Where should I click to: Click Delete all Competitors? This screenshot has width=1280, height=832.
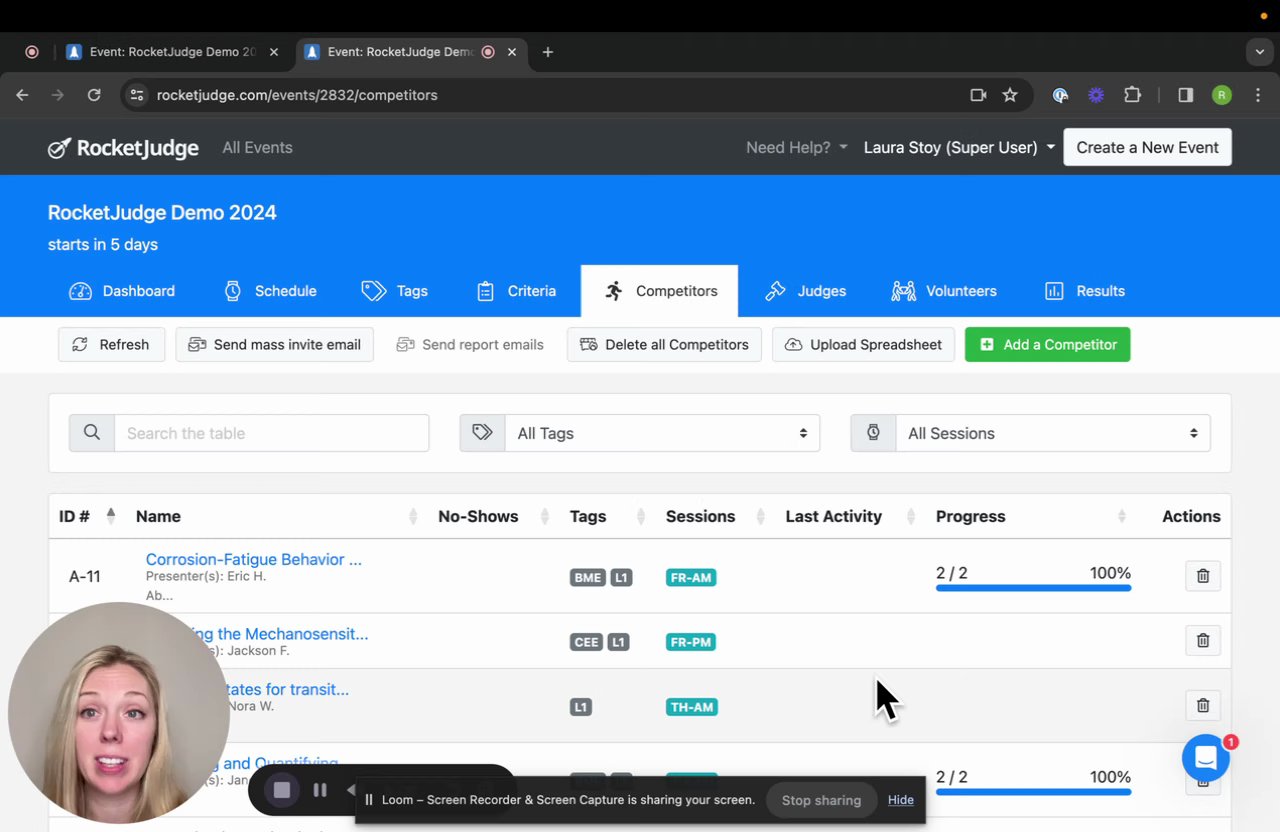click(x=664, y=345)
